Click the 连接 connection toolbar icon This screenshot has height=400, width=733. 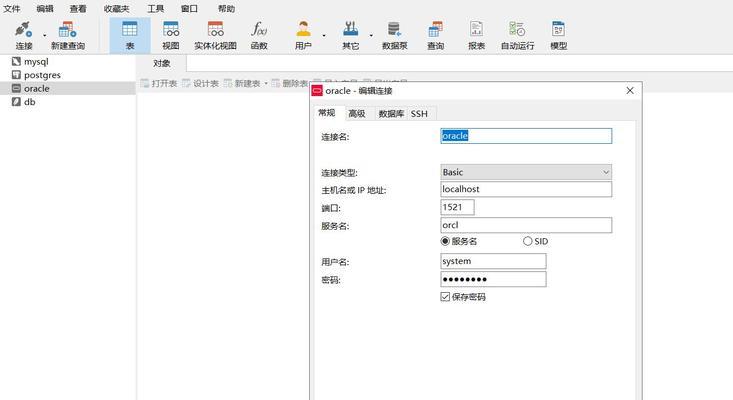pyautogui.click(x=23, y=36)
